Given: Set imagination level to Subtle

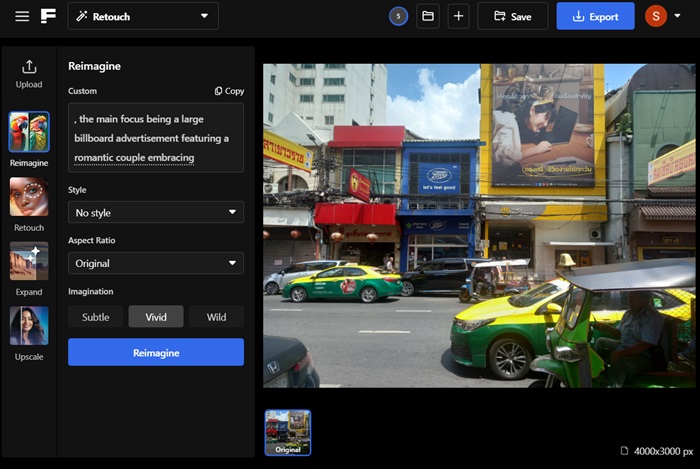Looking at the screenshot, I should point(96,317).
